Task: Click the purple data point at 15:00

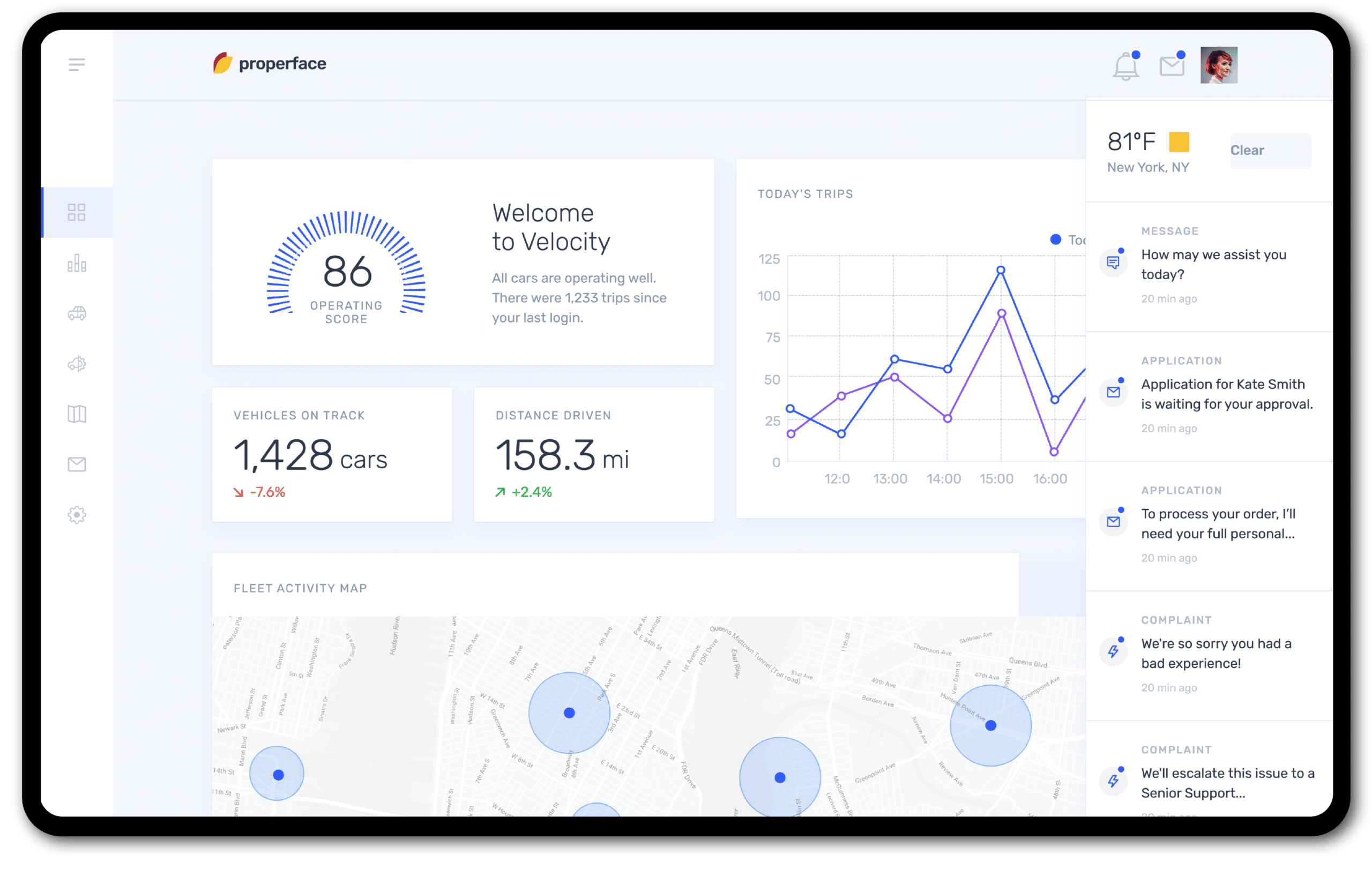Action: pyautogui.click(x=1002, y=314)
